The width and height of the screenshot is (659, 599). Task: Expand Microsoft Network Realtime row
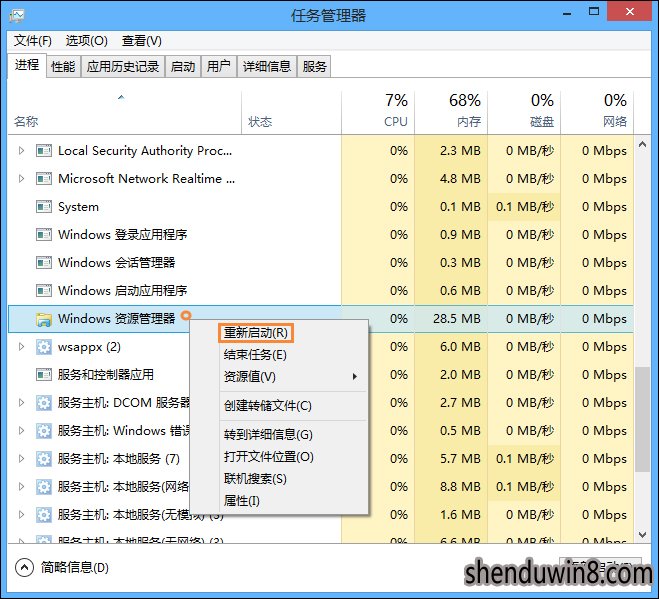pos(21,179)
